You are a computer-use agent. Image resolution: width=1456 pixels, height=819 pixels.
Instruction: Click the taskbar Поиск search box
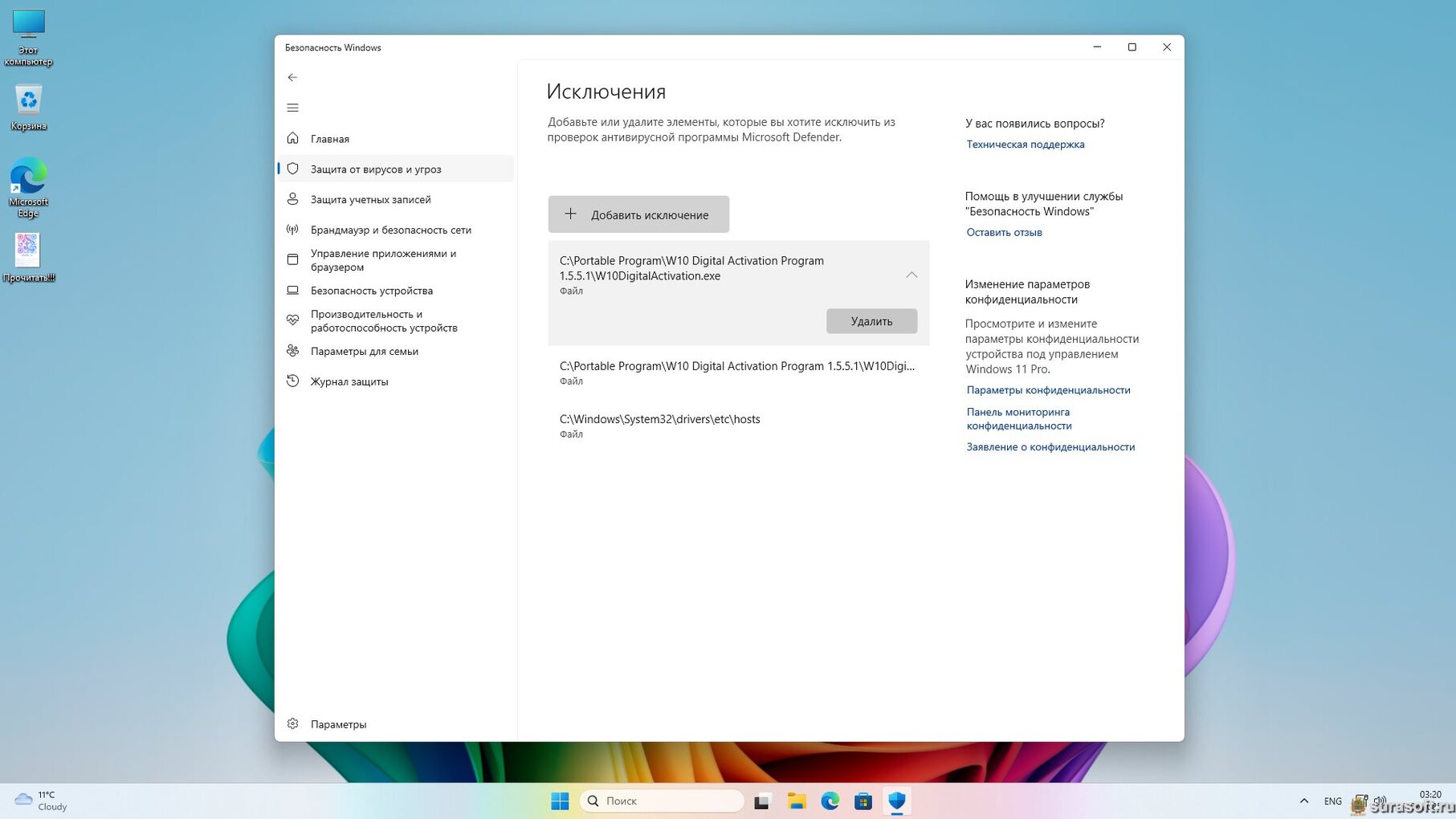click(662, 801)
